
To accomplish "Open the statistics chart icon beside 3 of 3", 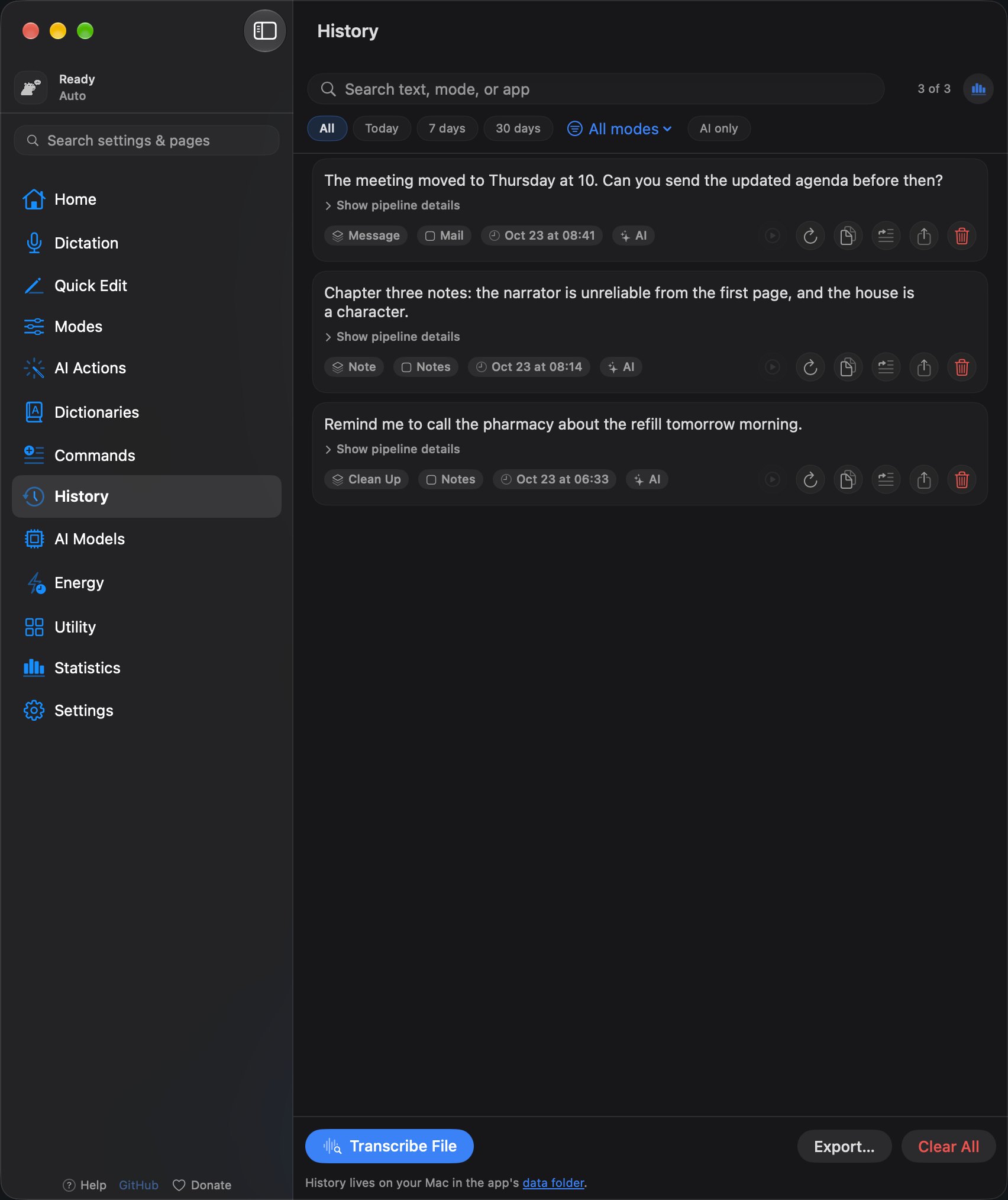I will pyautogui.click(x=978, y=89).
